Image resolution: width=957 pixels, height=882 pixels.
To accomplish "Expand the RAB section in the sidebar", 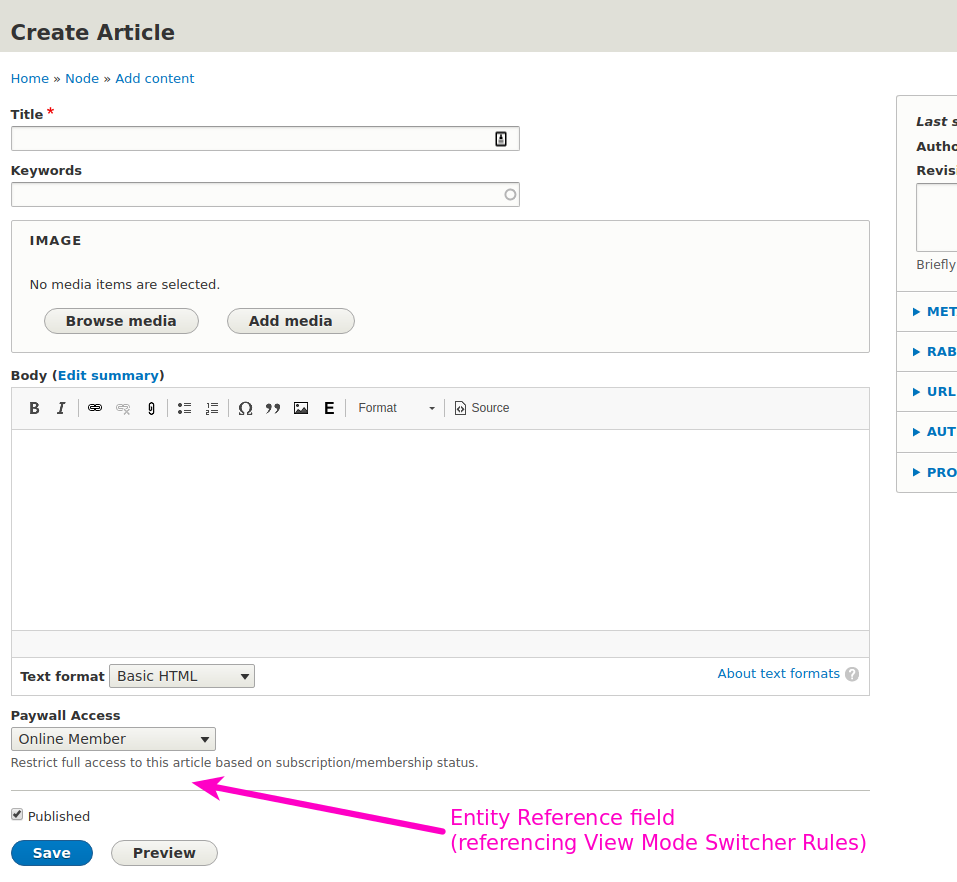I will [934, 352].
